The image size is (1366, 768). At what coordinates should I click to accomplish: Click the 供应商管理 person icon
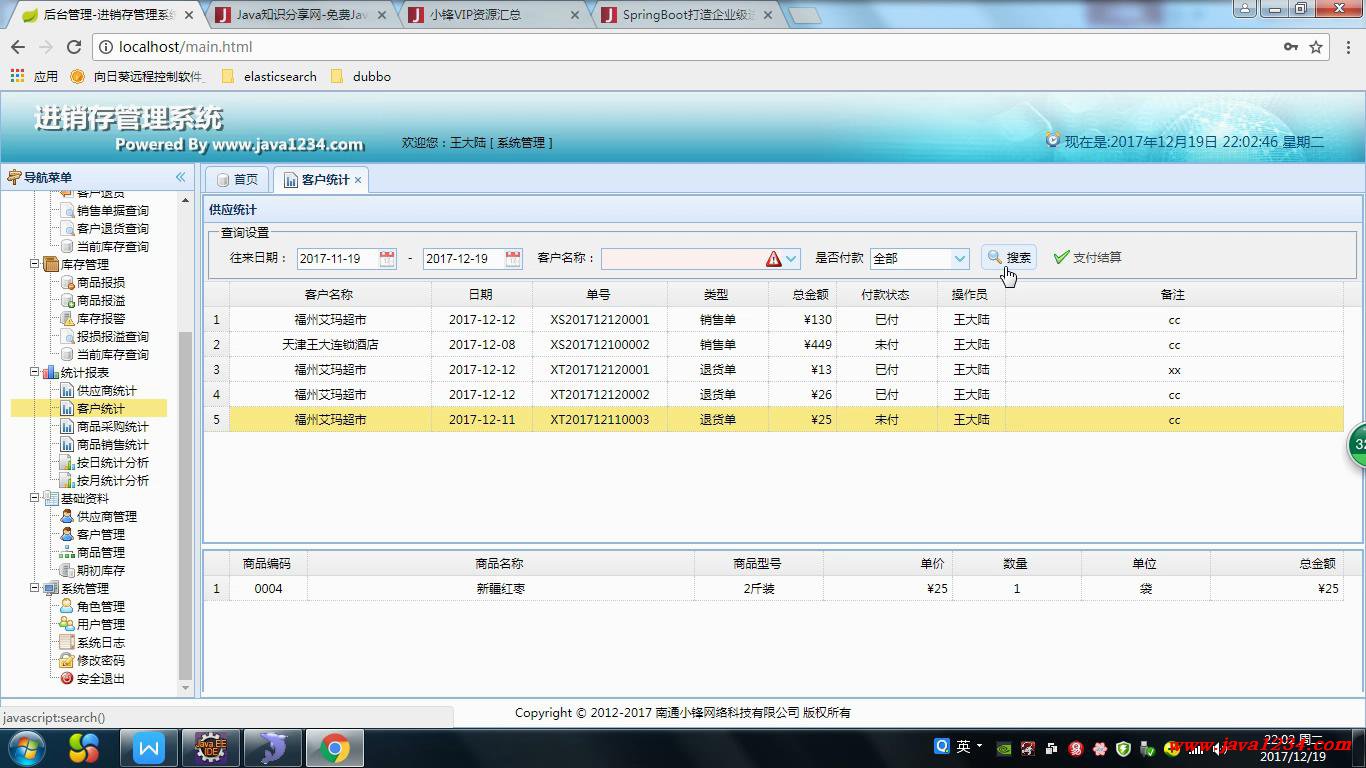pos(67,517)
